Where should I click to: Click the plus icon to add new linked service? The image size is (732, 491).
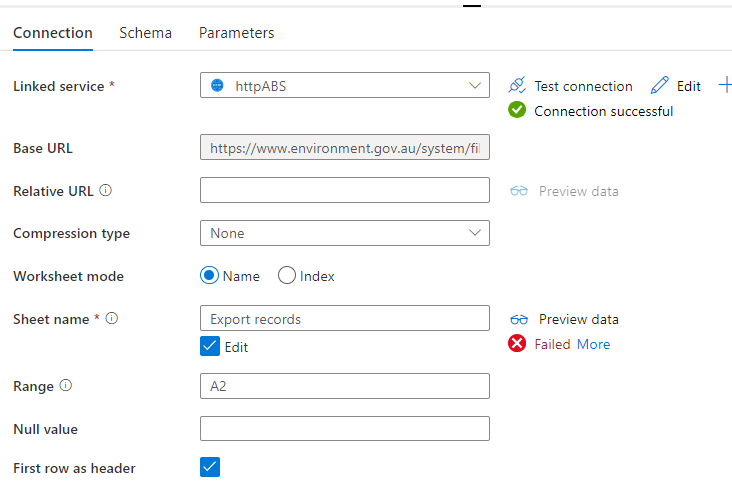coord(725,85)
